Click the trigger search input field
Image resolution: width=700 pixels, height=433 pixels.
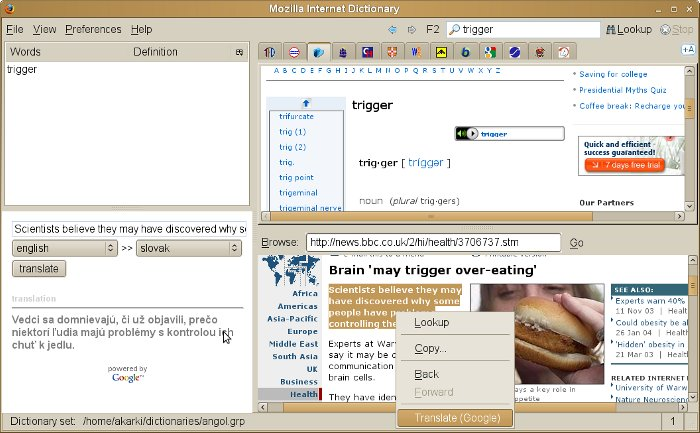click(x=524, y=29)
